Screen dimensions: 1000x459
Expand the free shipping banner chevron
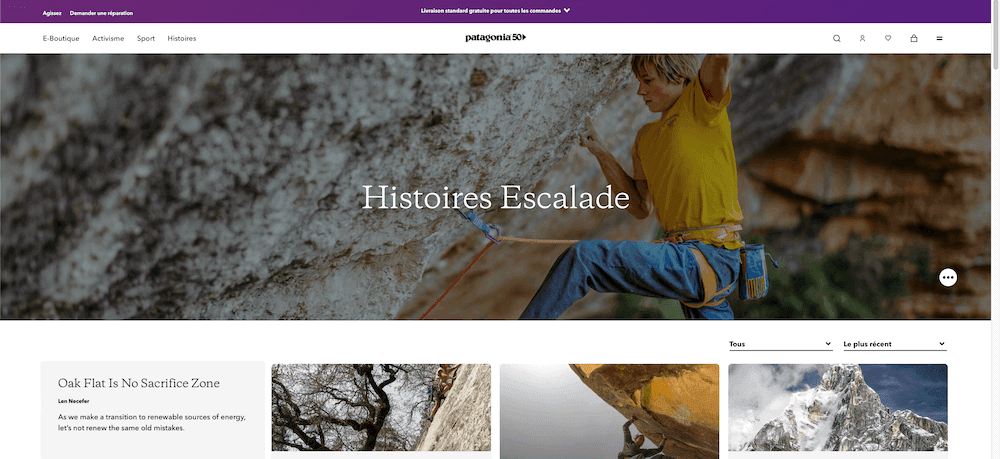pos(567,10)
